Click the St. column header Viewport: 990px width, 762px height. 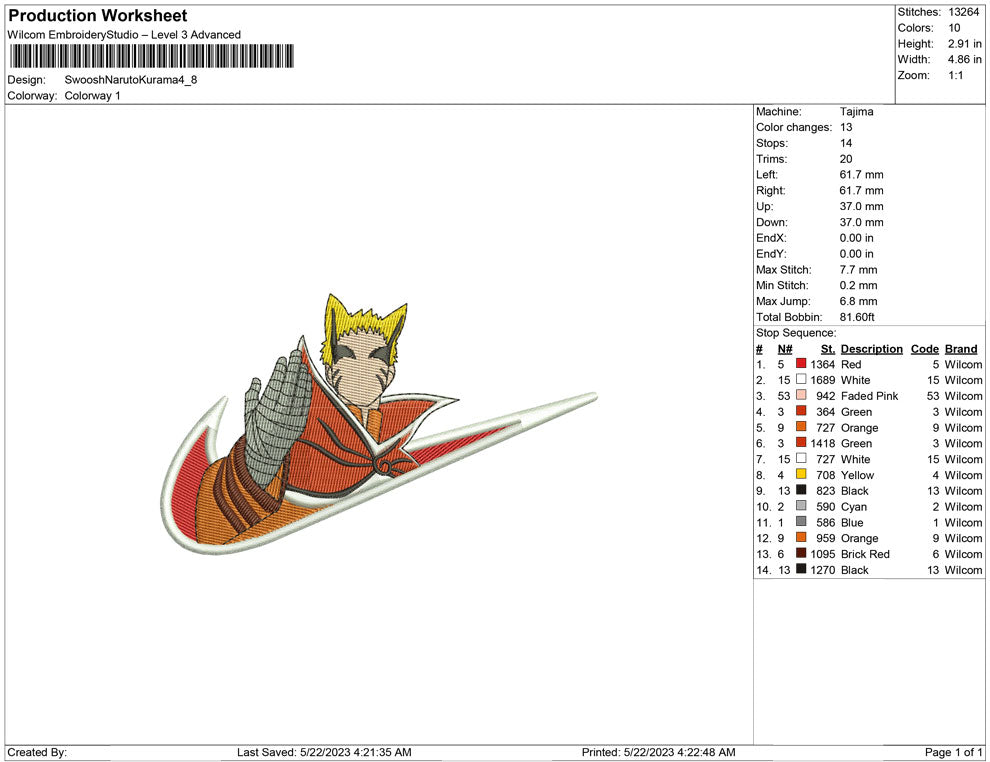828,348
